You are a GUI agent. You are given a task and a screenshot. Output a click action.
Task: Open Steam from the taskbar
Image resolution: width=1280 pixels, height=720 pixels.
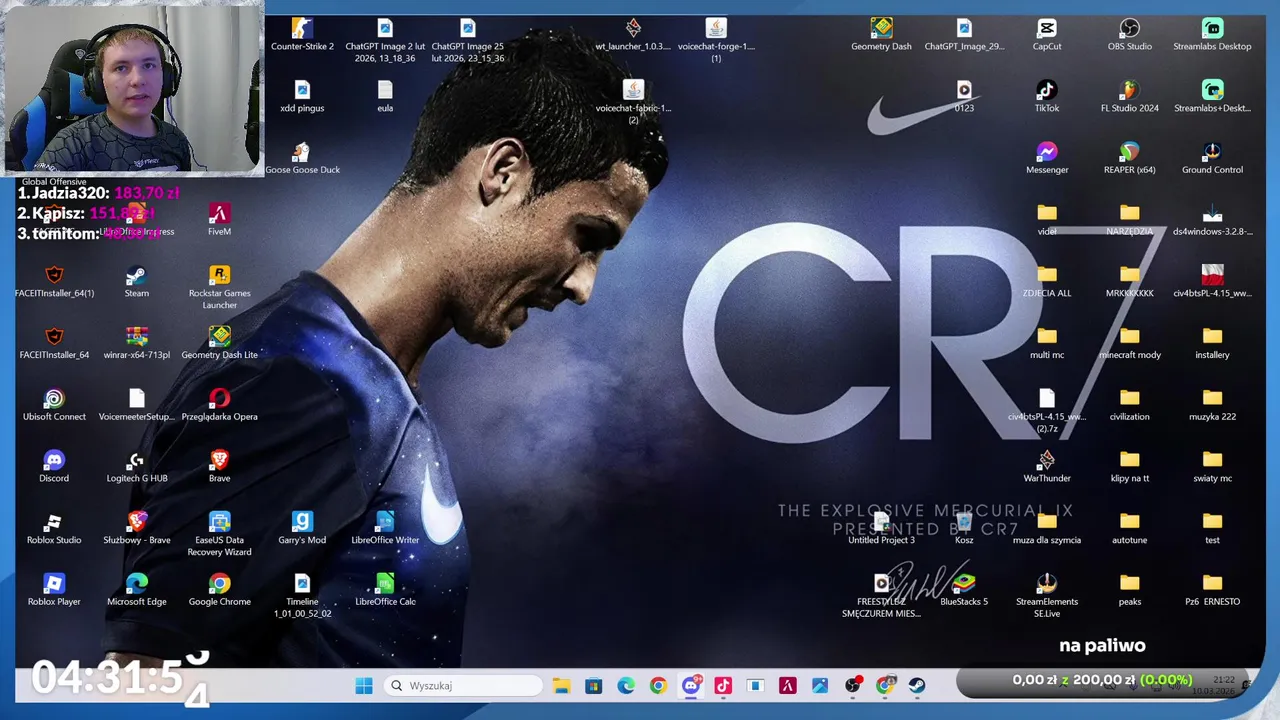[x=917, y=685]
